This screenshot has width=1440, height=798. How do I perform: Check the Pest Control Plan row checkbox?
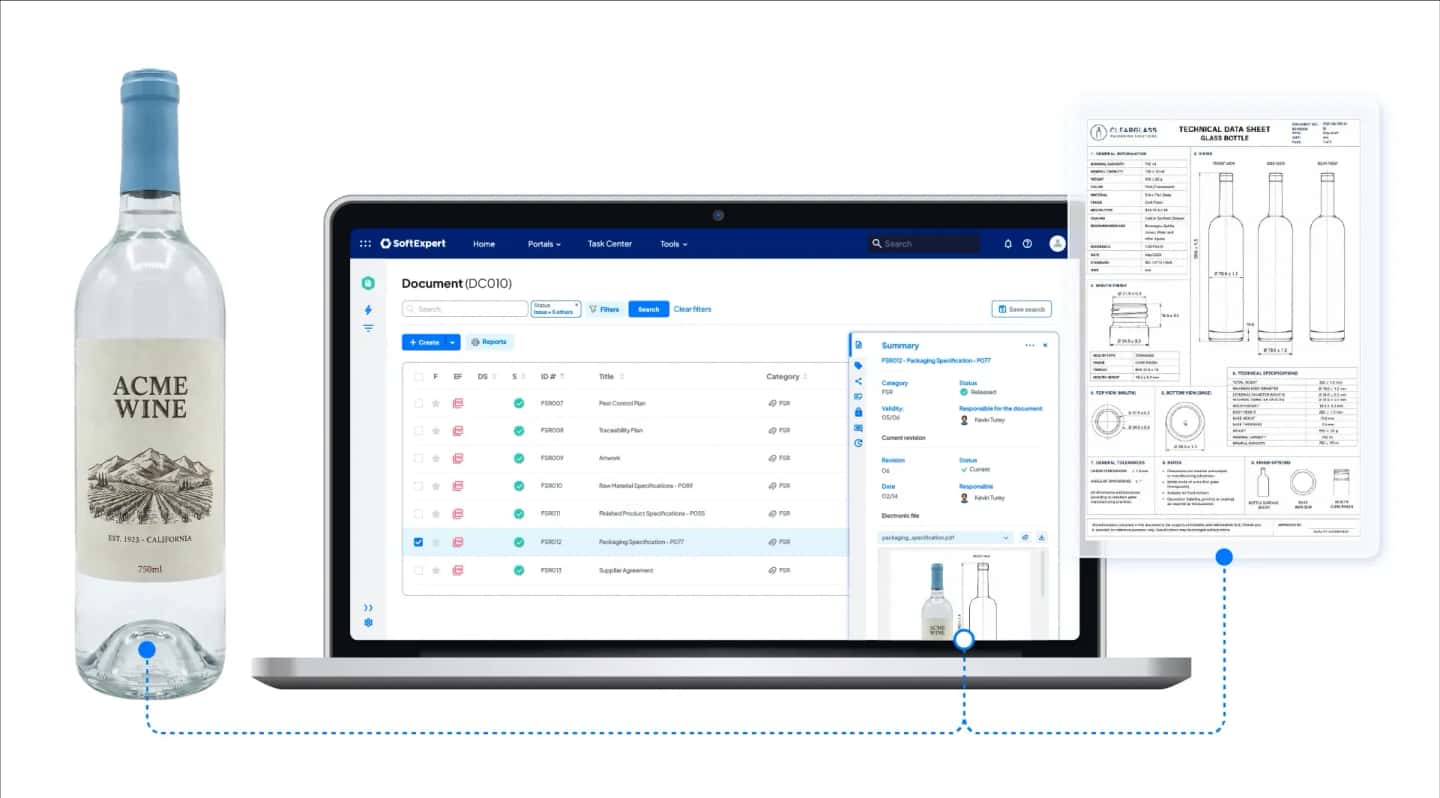coord(418,403)
